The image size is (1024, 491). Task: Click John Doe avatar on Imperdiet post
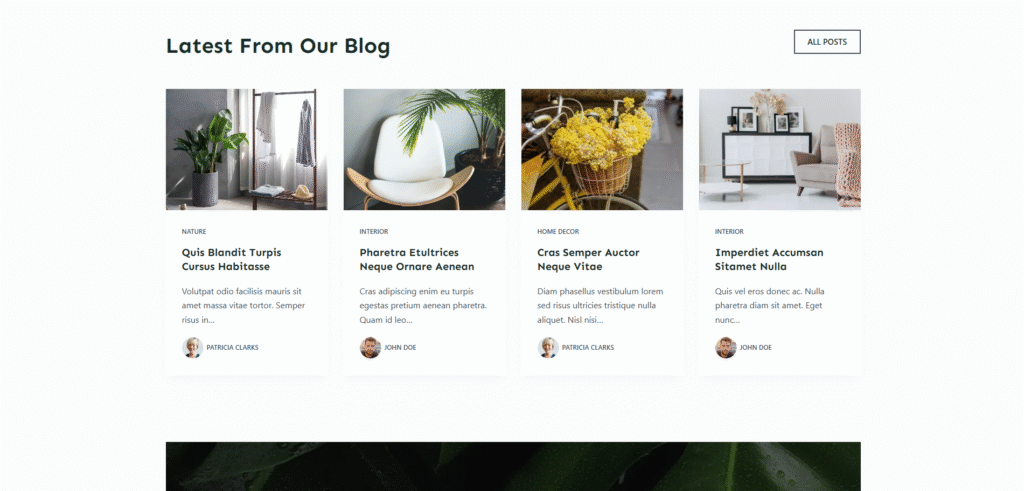(x=726, y=347)
